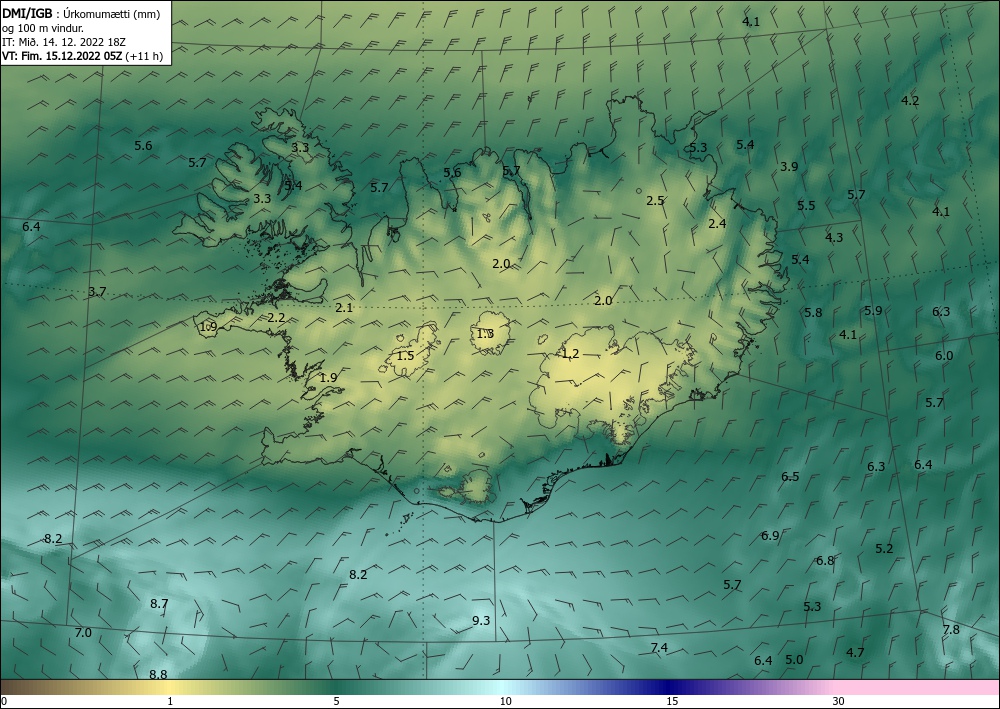Click the title line 'DMI/IGB : Úrkomumætti (mm)'
The width and height of the screenshot is (1000, 709).
81,14
